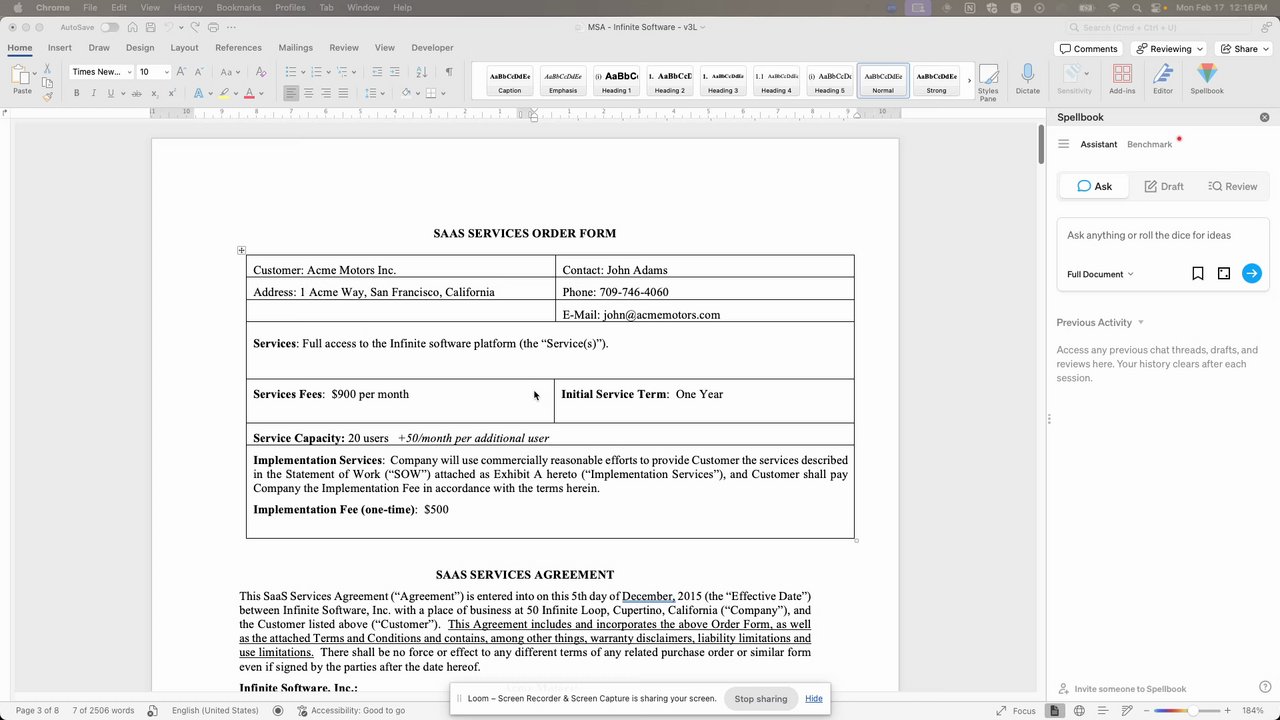Decrease paragraph indent
Screen dimensions: 1280x720
[377, 72]
